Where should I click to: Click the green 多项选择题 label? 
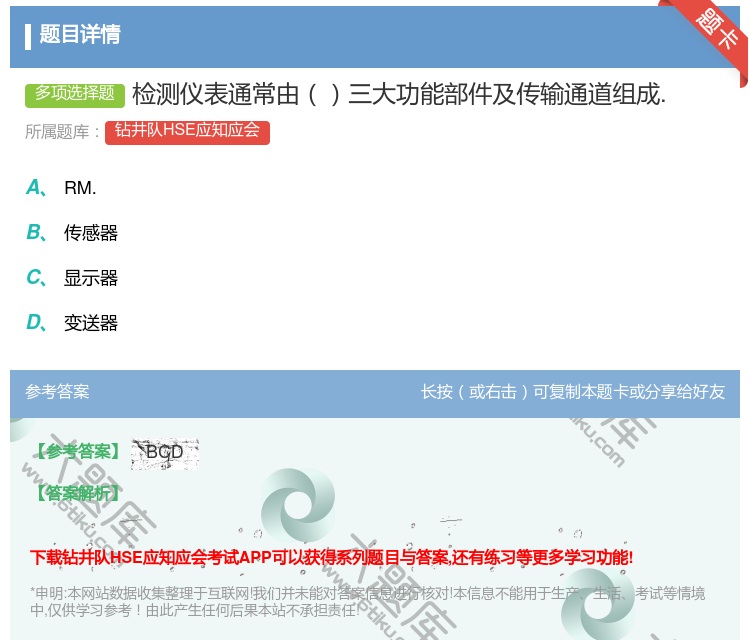(x=75, y=94)
